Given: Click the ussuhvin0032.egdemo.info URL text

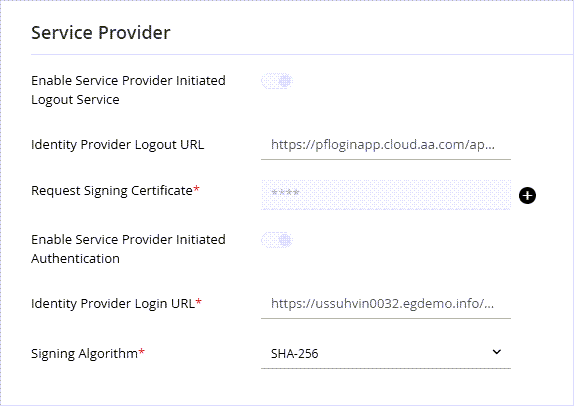Looking at the screenshot, I should [383, 304].
